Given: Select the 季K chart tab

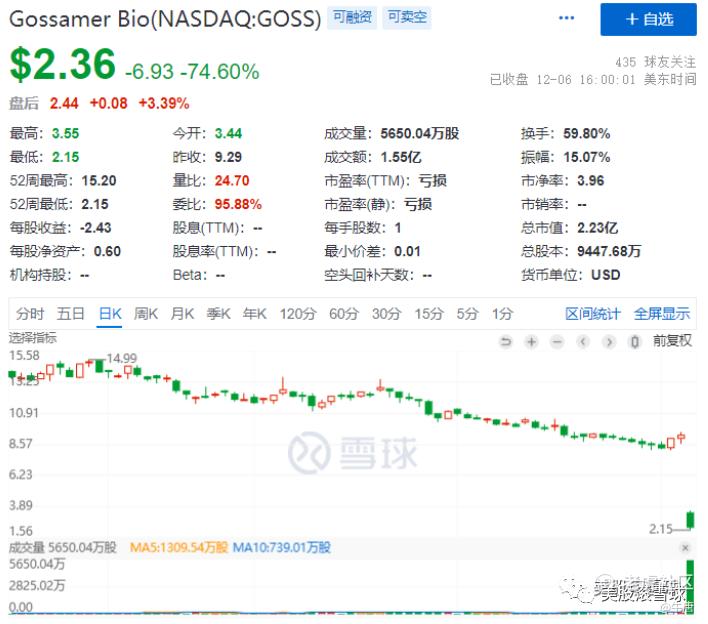Looking at the screenshot, I should (219, 313).
